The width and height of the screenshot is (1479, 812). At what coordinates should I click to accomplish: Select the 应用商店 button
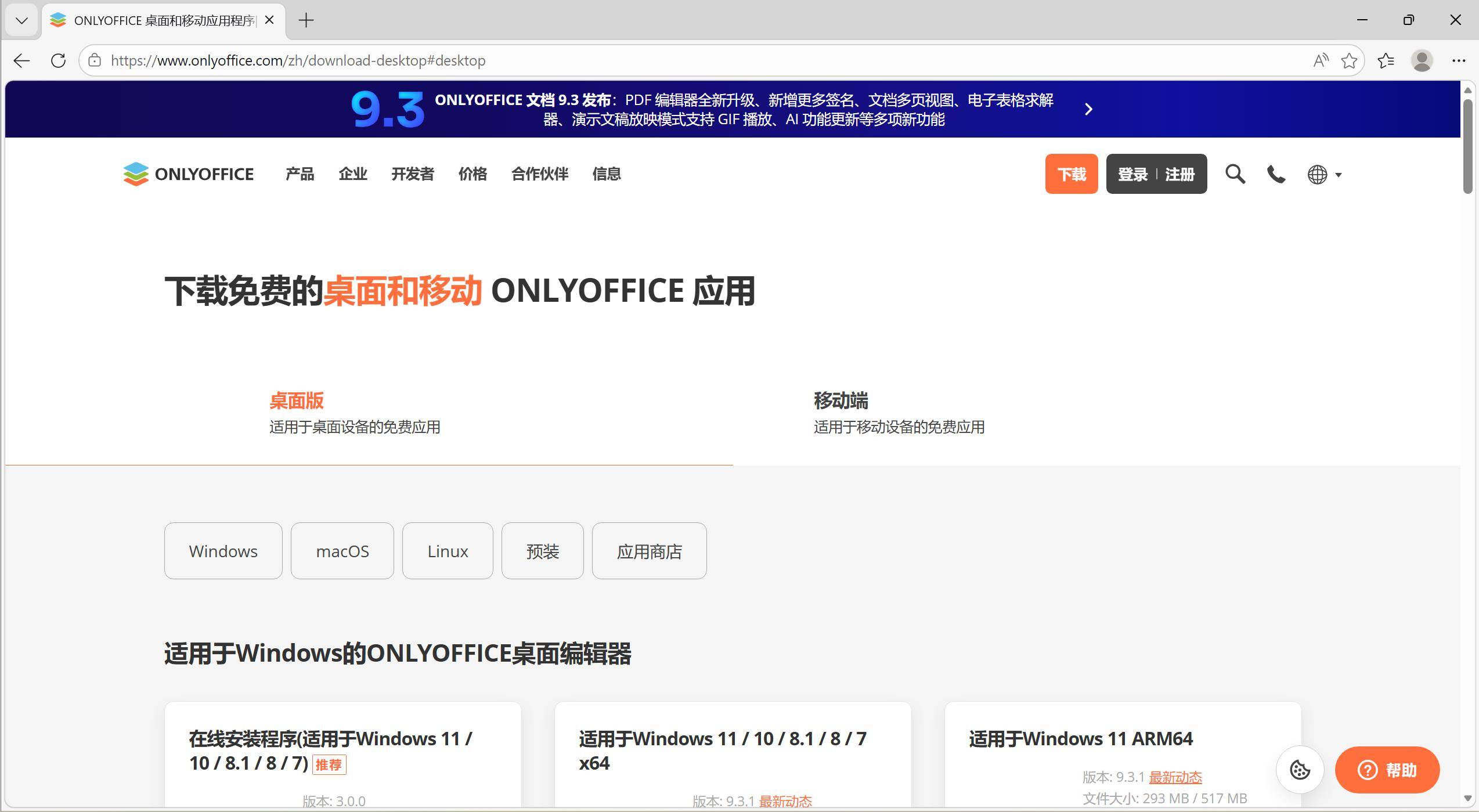coord(649,551)
